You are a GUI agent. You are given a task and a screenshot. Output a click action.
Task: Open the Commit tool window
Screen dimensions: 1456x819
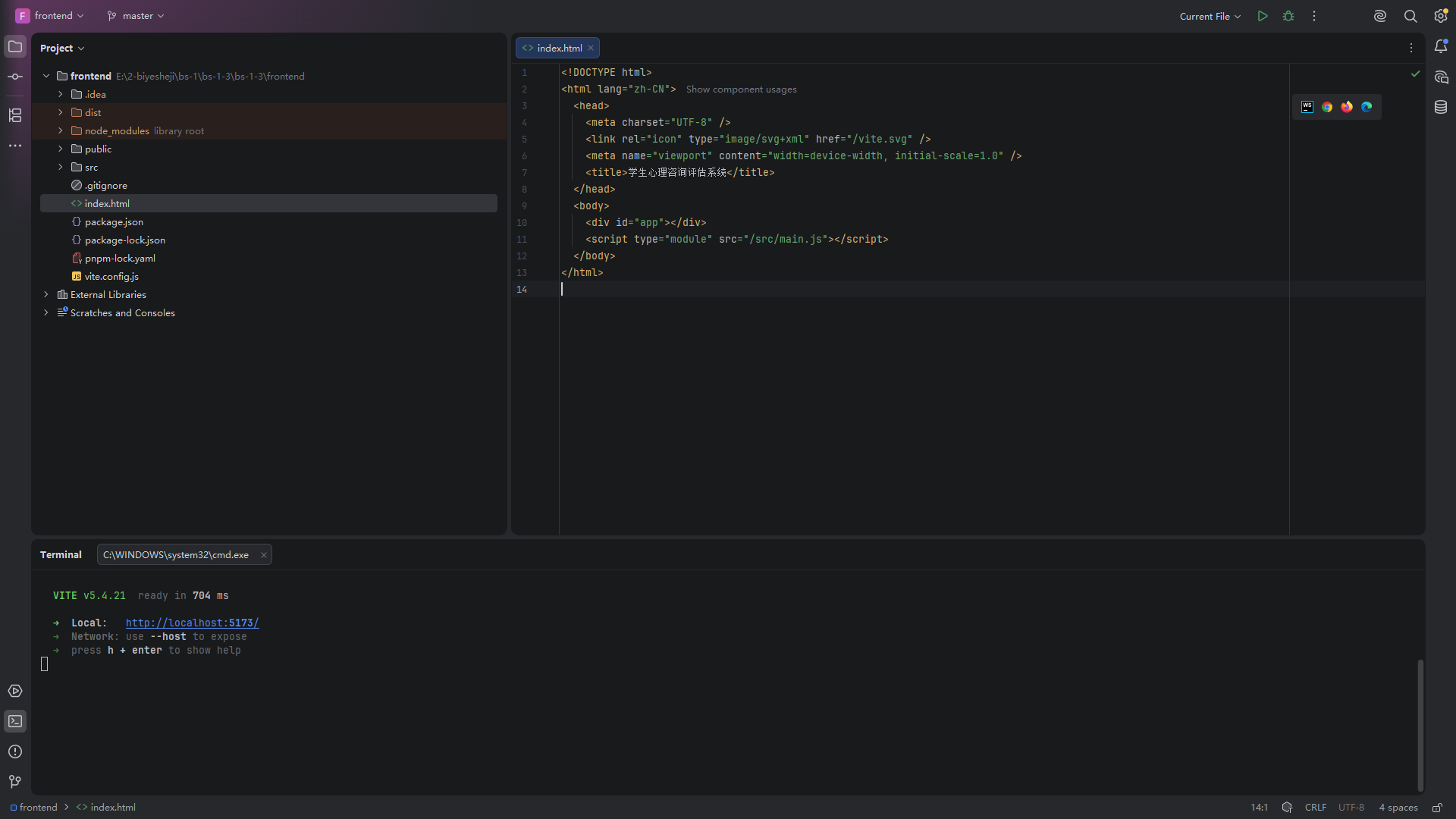[15, 77]
